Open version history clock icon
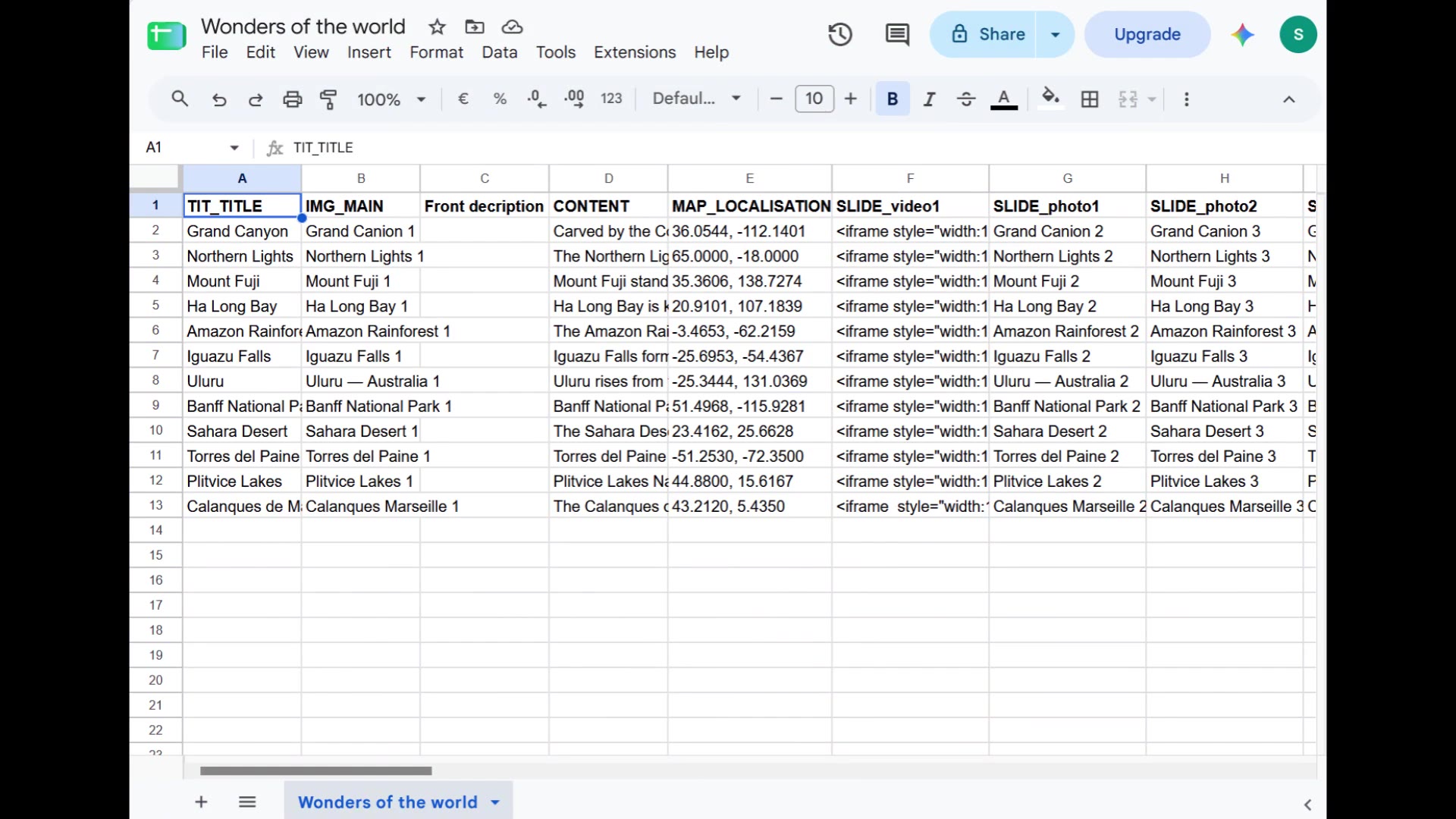Viewport: 1456px width, 819px height. [840, 34]
